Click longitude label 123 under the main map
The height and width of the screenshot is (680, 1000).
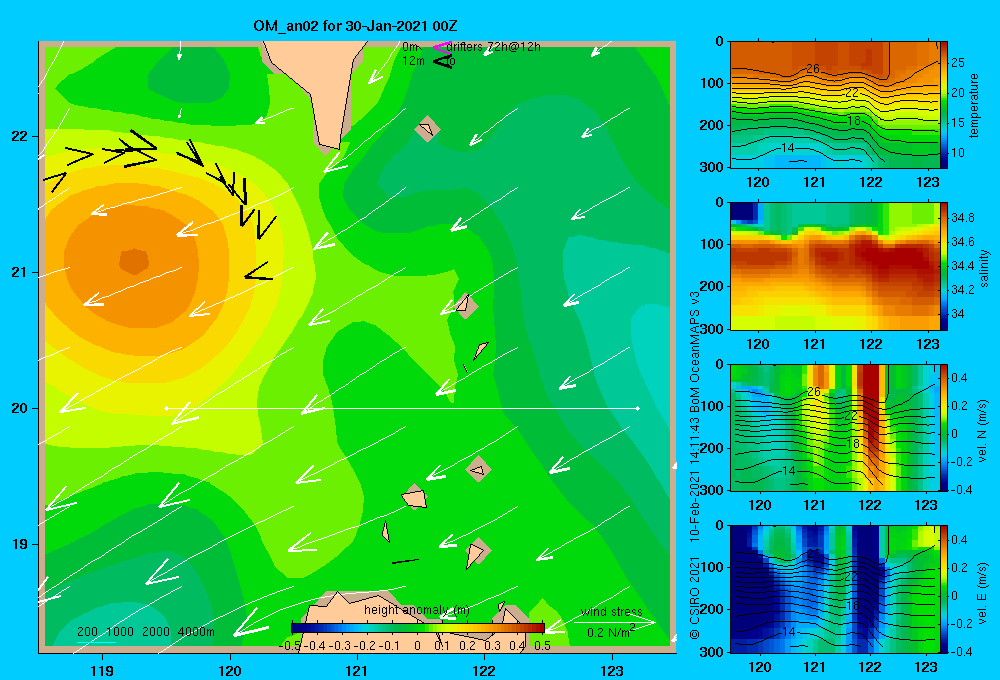click(x=612, y=670)
